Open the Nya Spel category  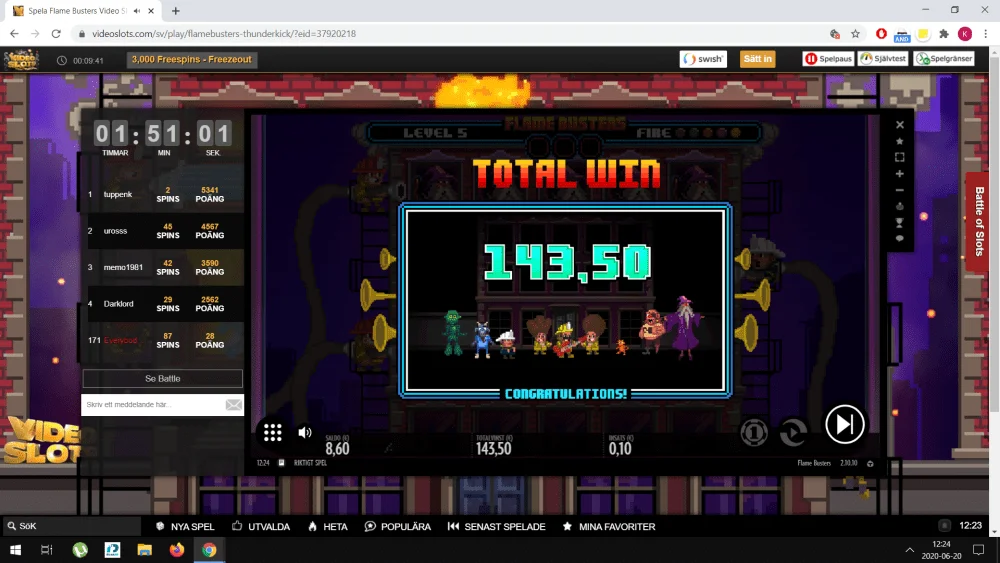point(185,527)
